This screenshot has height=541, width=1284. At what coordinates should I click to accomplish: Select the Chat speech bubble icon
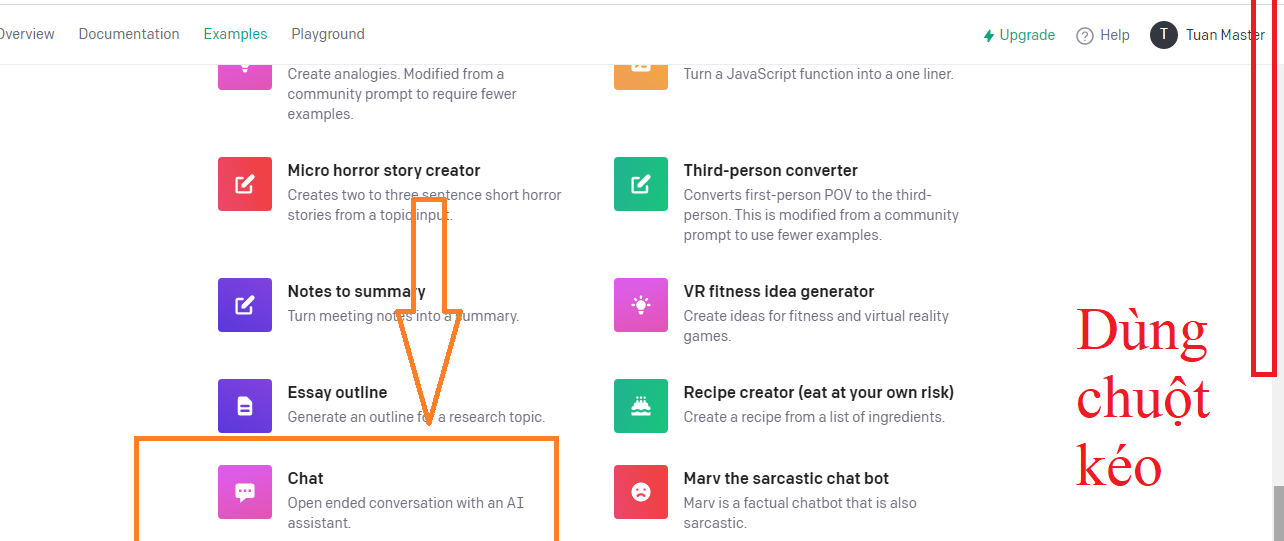(x=244, y=492)
